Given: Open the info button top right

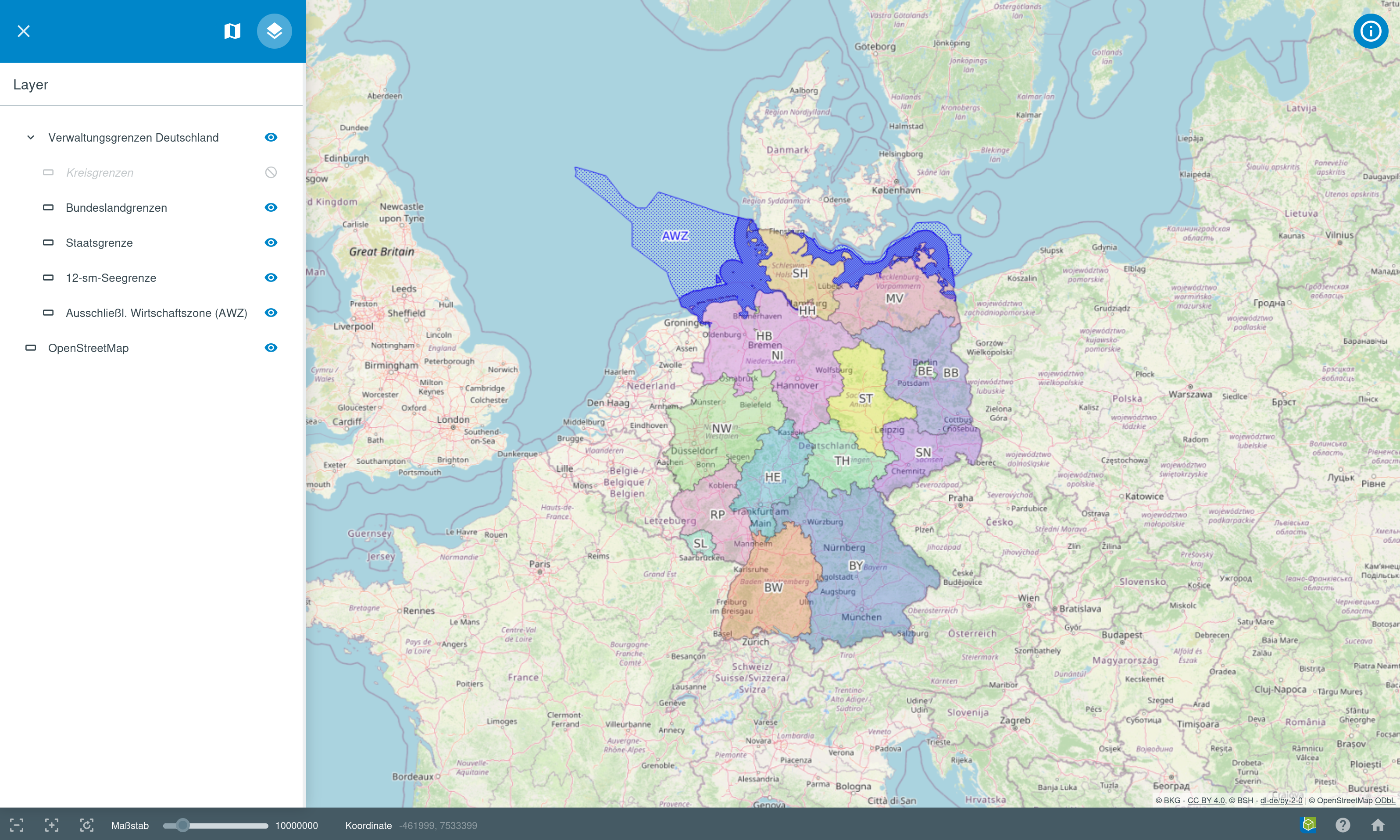Looking at the screenshot, I should coord(1371,31).
